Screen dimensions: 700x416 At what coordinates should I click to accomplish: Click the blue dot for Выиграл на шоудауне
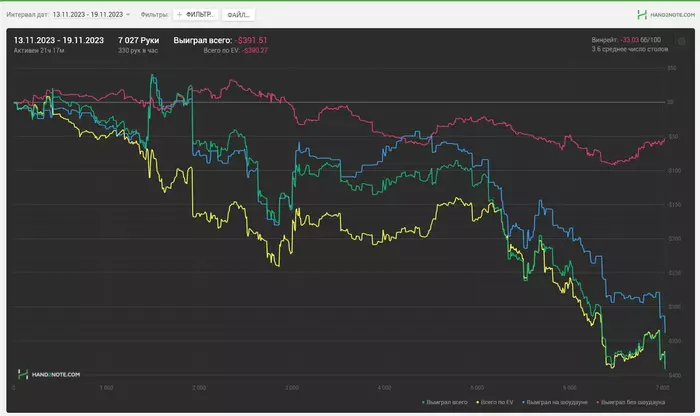tap(523, 403)
